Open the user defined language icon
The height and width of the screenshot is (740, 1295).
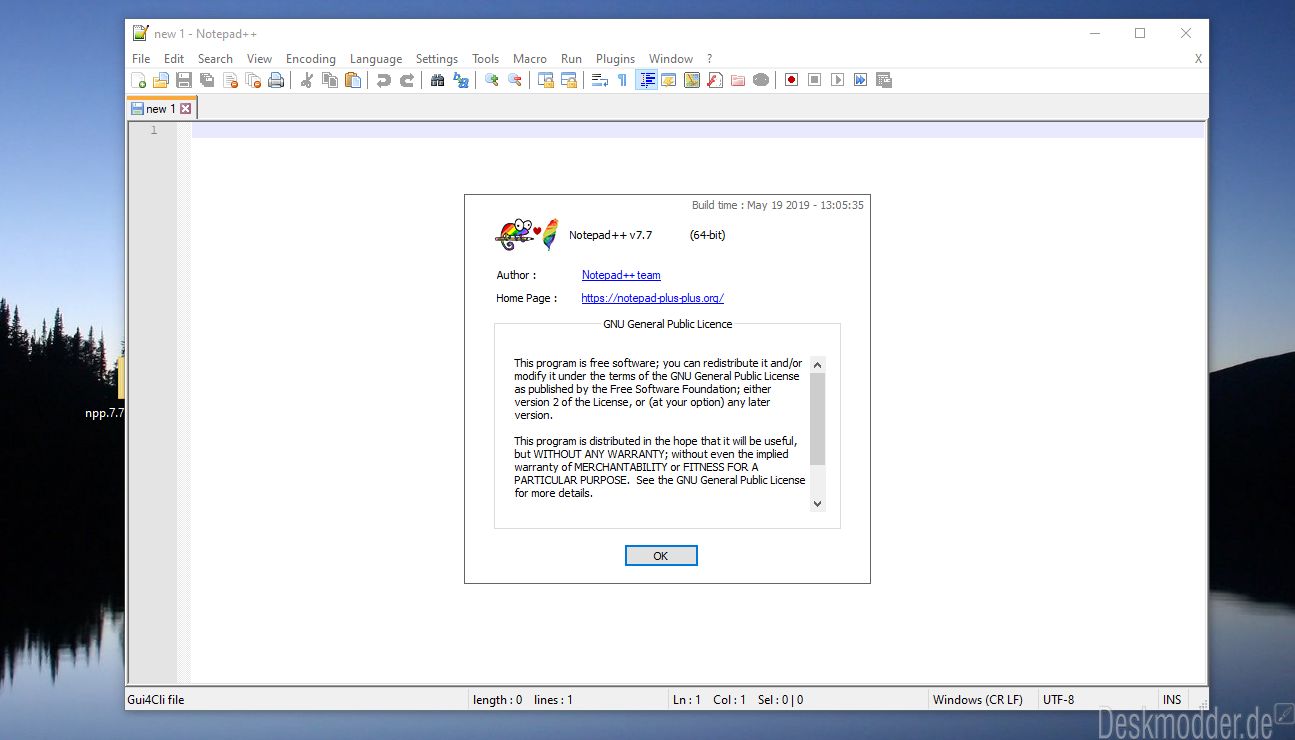point(669,80)
